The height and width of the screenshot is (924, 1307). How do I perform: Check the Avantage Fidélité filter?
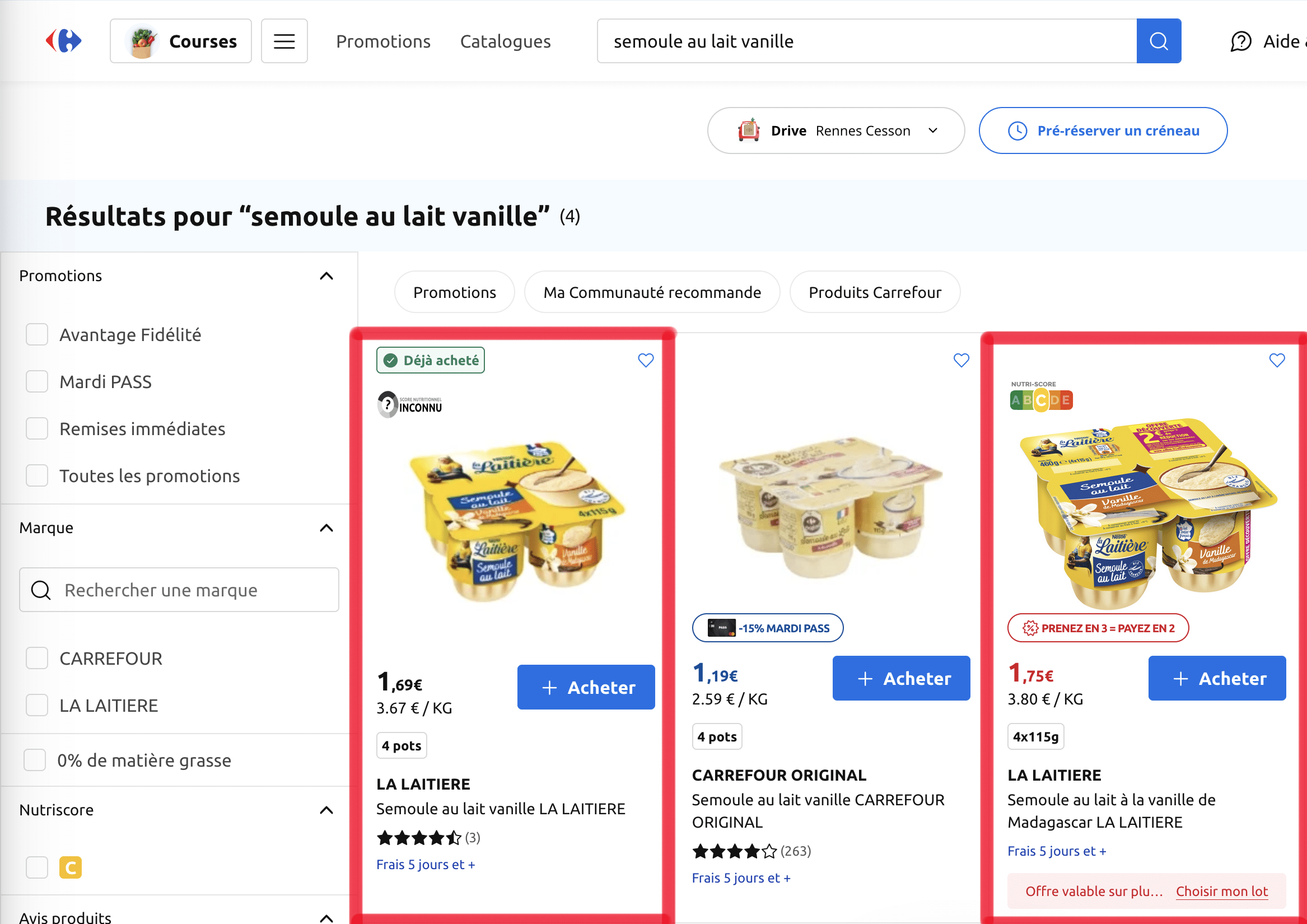click(x=37, y=334)
